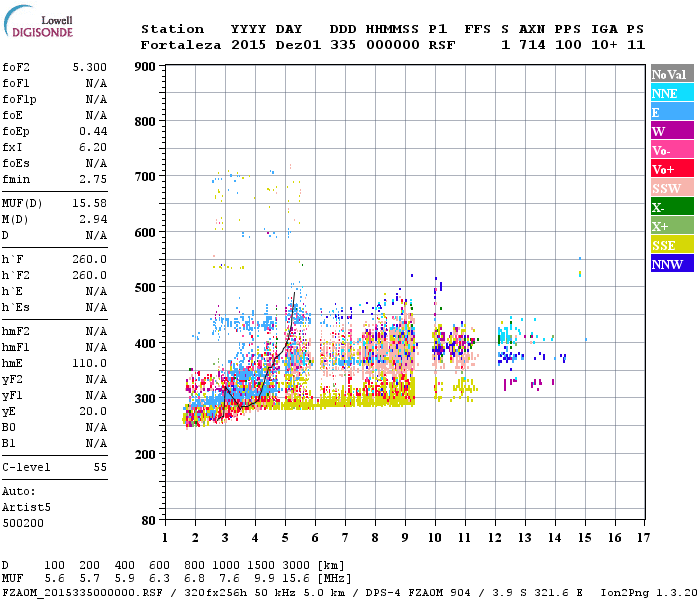Viewport: 700px width, 600px height.
Task: Select the SSW light pink legend swatch
Action: pyautogui.click(x=672, y=188)
